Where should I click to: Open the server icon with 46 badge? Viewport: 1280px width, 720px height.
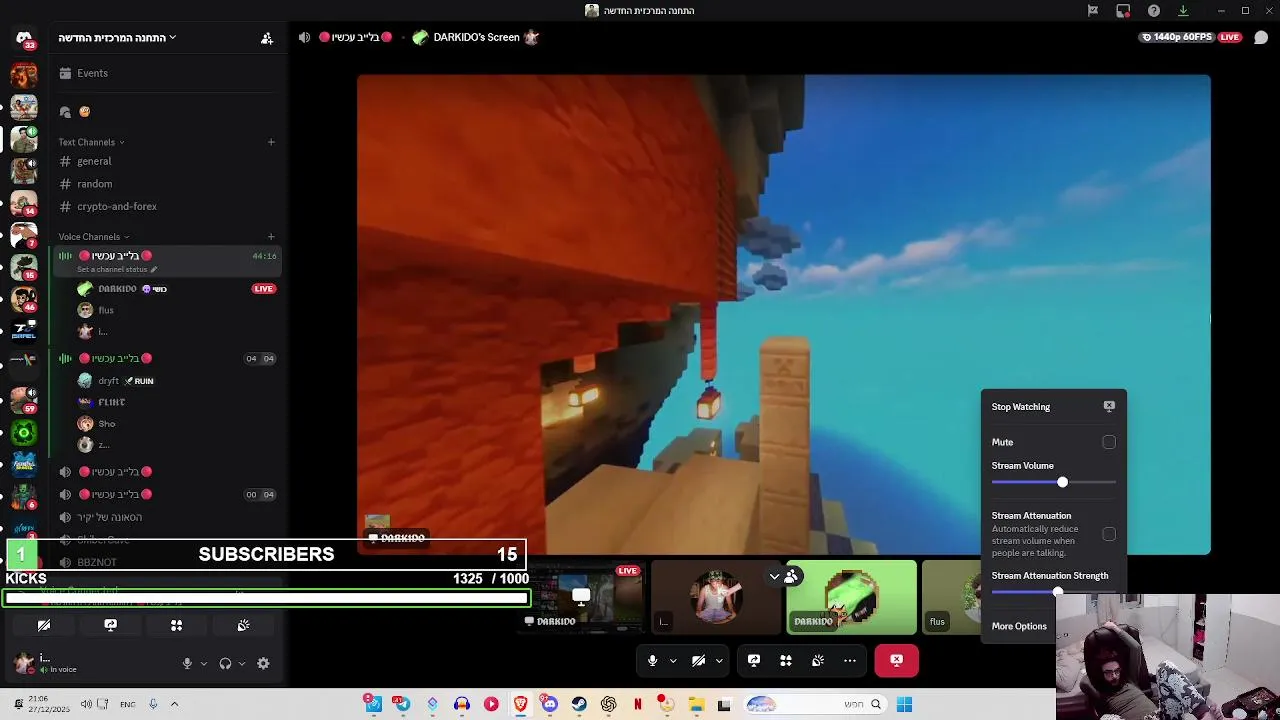(24, 299)
